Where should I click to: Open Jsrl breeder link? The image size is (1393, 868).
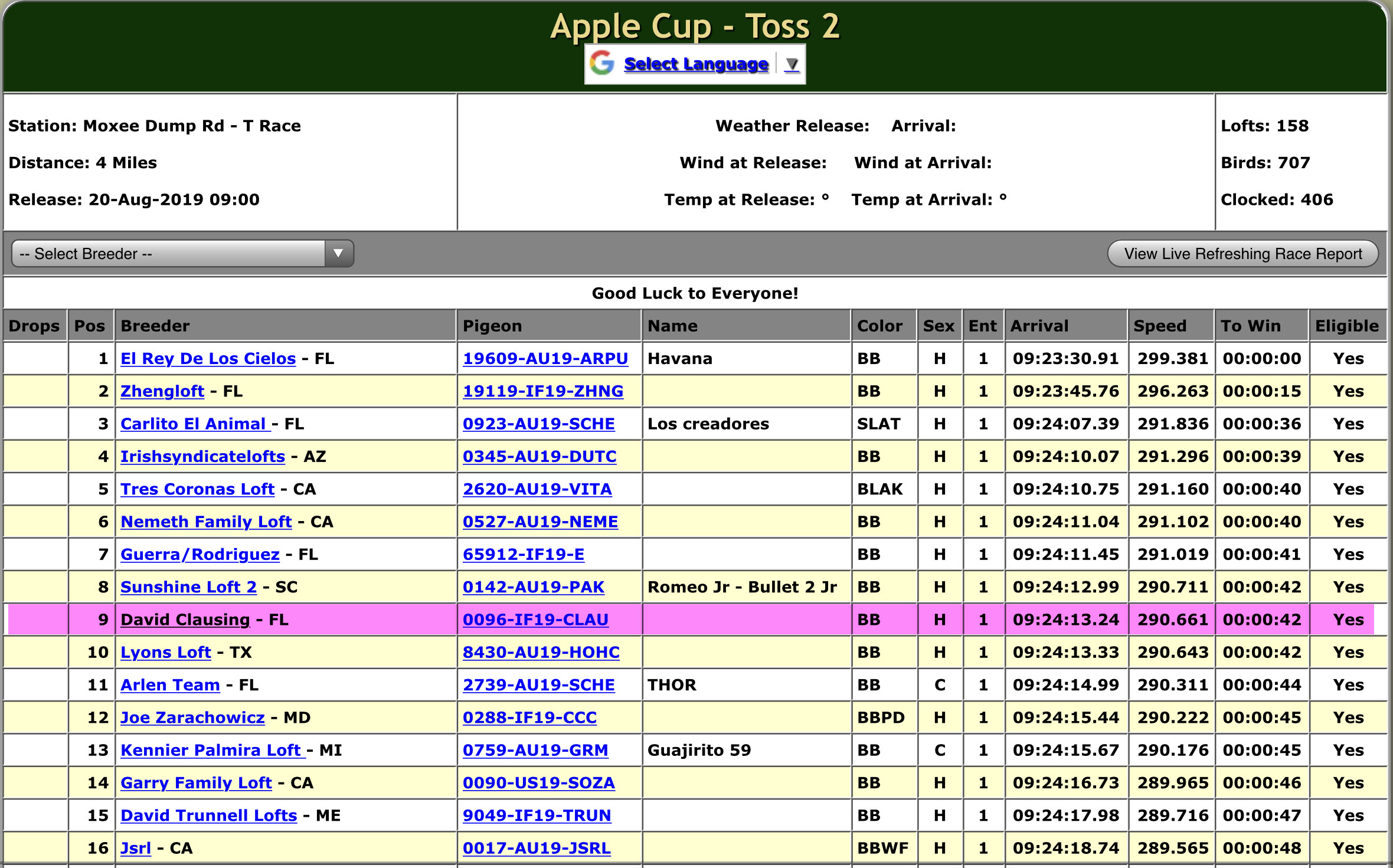click(136, 848)
